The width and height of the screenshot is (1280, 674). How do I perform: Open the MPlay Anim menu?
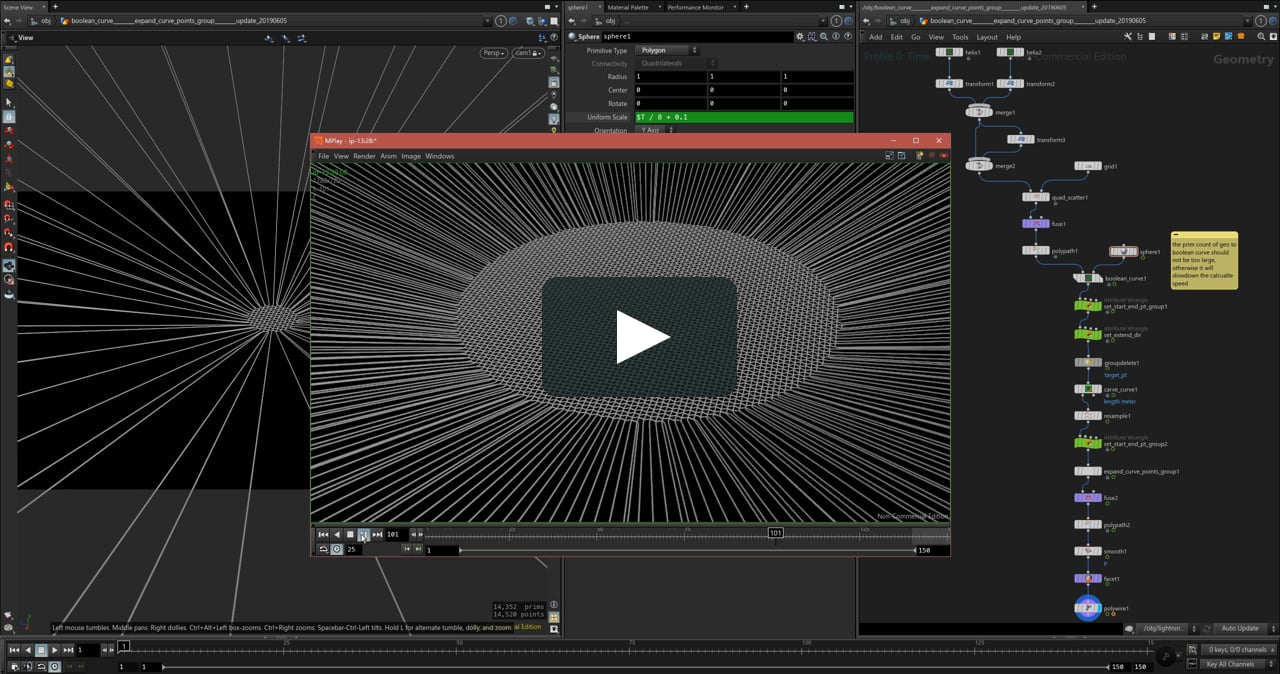(388, 156)
